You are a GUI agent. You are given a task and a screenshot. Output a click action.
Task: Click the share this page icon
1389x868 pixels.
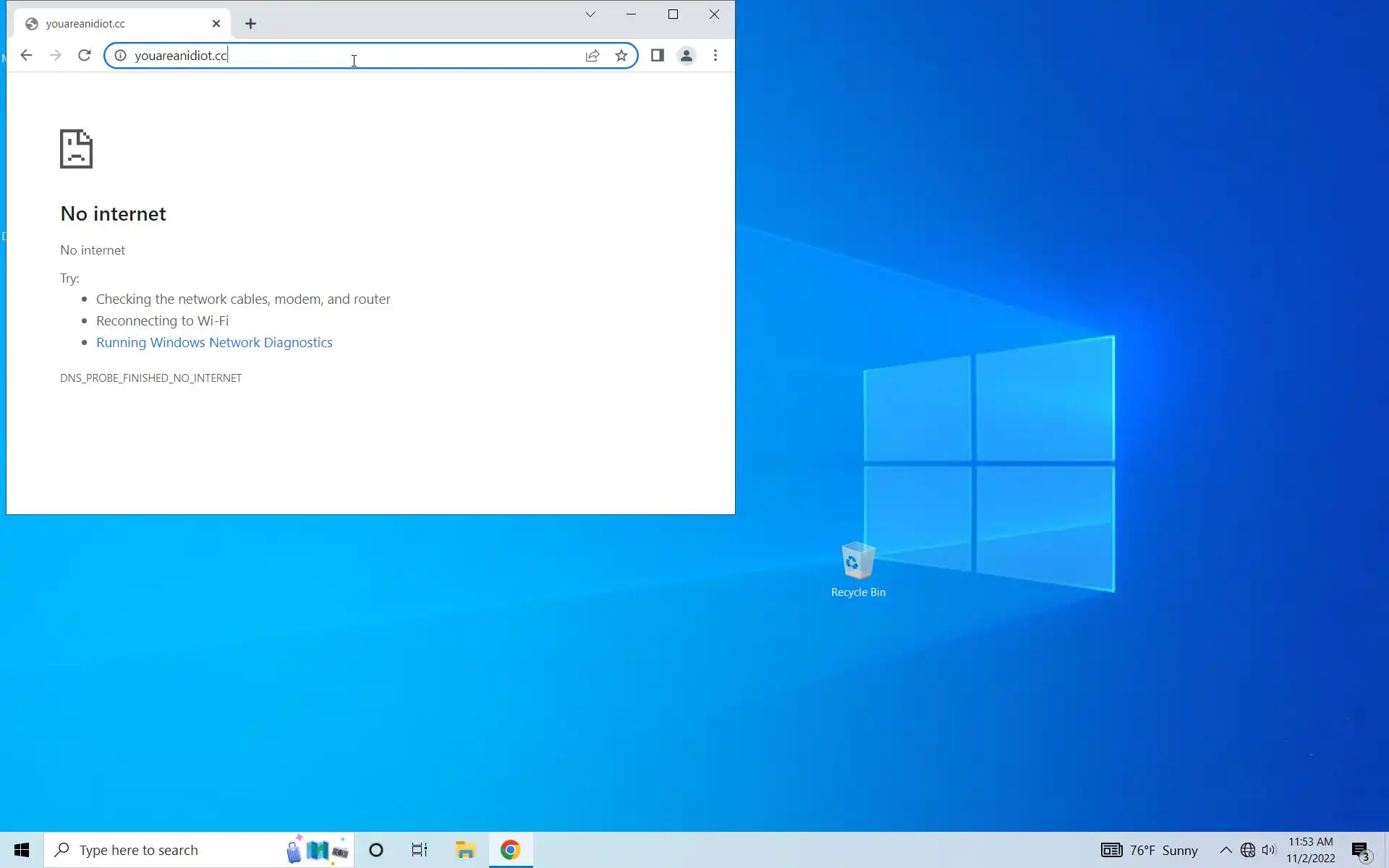pyautogui.click(x=592, y=56)
